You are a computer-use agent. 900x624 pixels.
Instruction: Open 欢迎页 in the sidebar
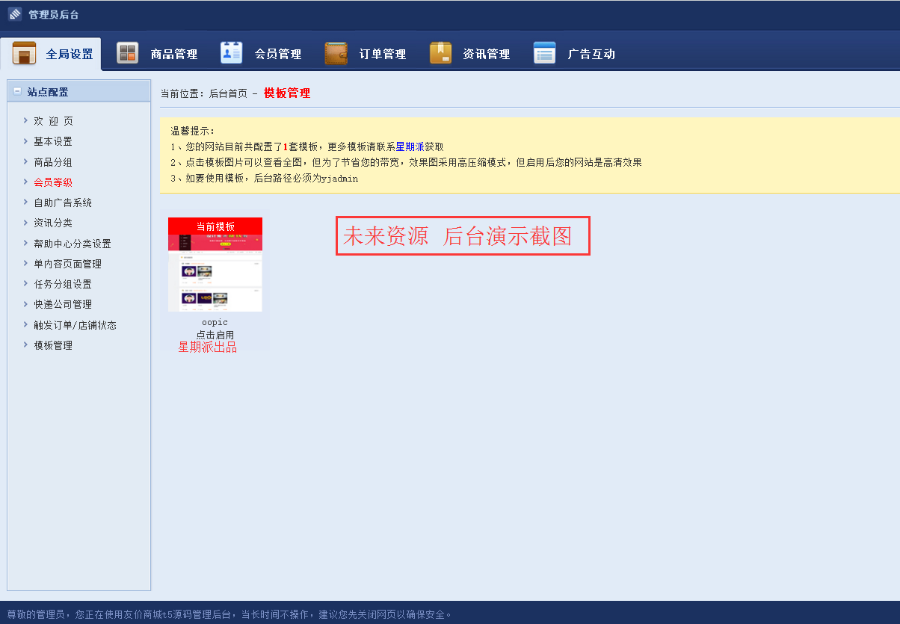click(53, 121)
